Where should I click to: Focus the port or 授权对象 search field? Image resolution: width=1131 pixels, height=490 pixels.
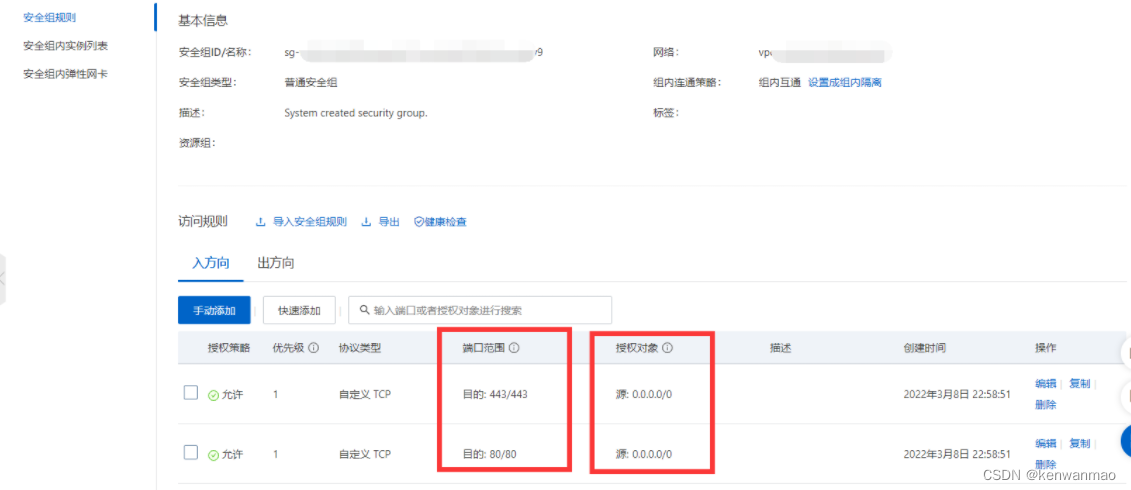(x=480, y=310)
